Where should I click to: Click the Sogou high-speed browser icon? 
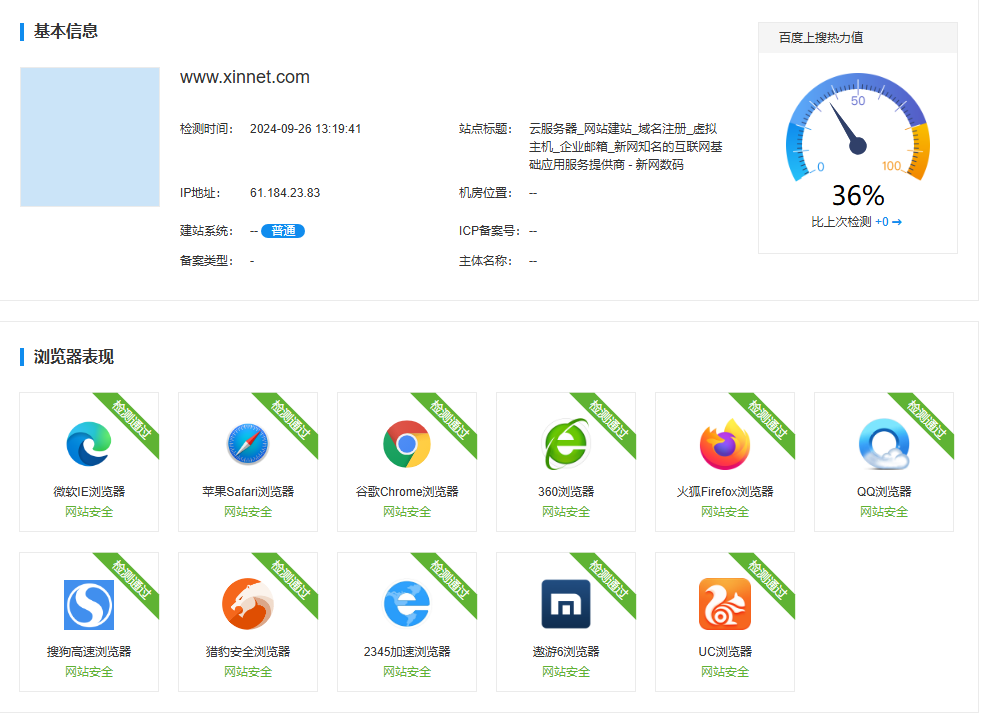(88, 604)
